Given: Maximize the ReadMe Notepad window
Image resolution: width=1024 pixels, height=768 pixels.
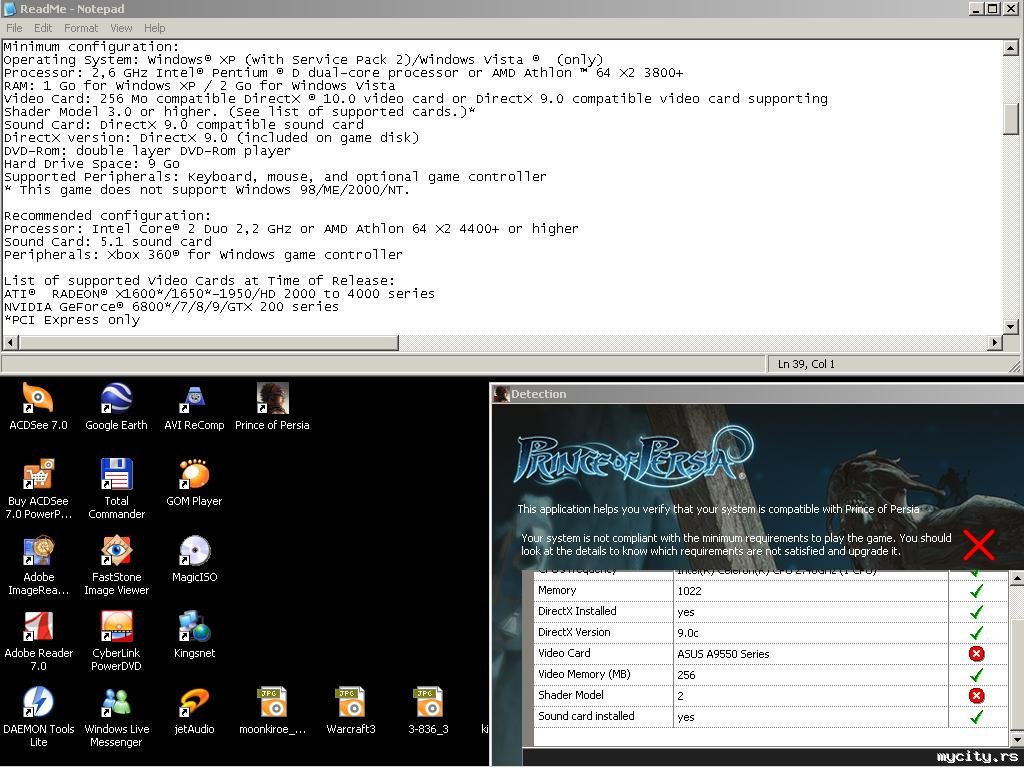Looking at the screenshot, I should coord(993,8).
